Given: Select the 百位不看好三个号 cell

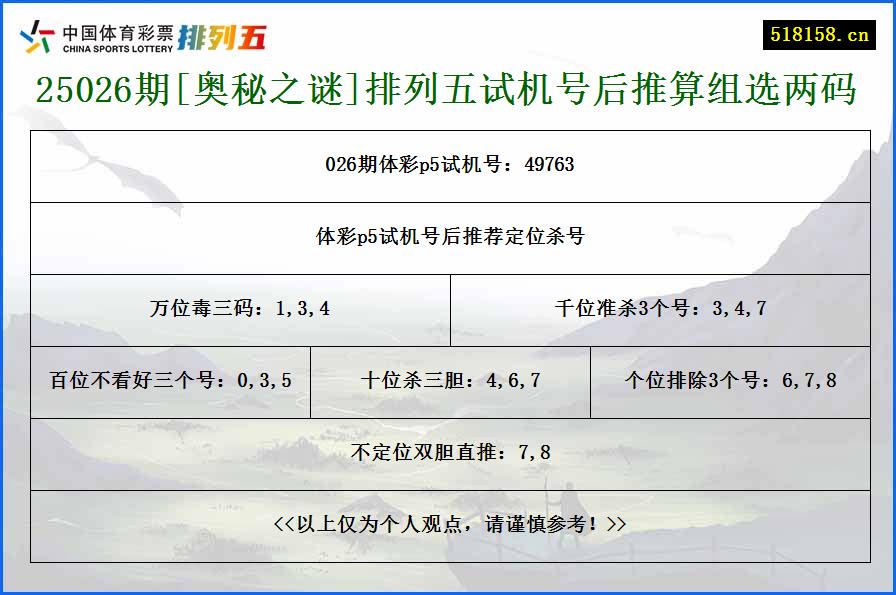Looking at the screenshot, I should pos(170,380).
